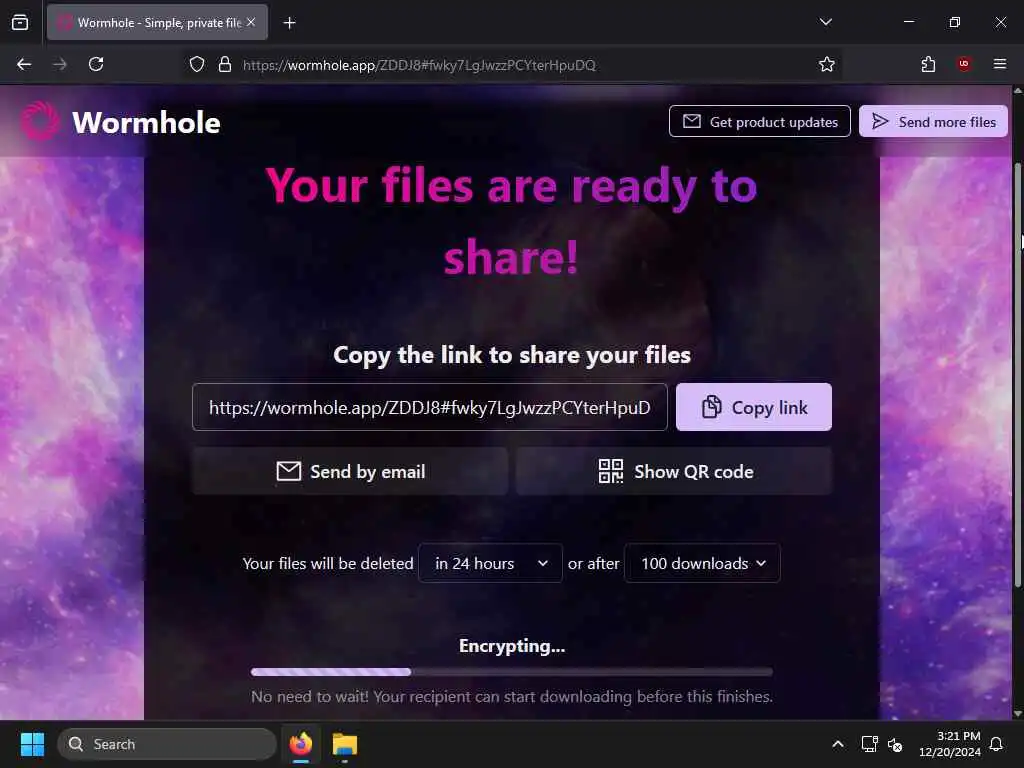Select the share link text field
This screenshot has height=768, width=1024.
[x=430, y=408]
